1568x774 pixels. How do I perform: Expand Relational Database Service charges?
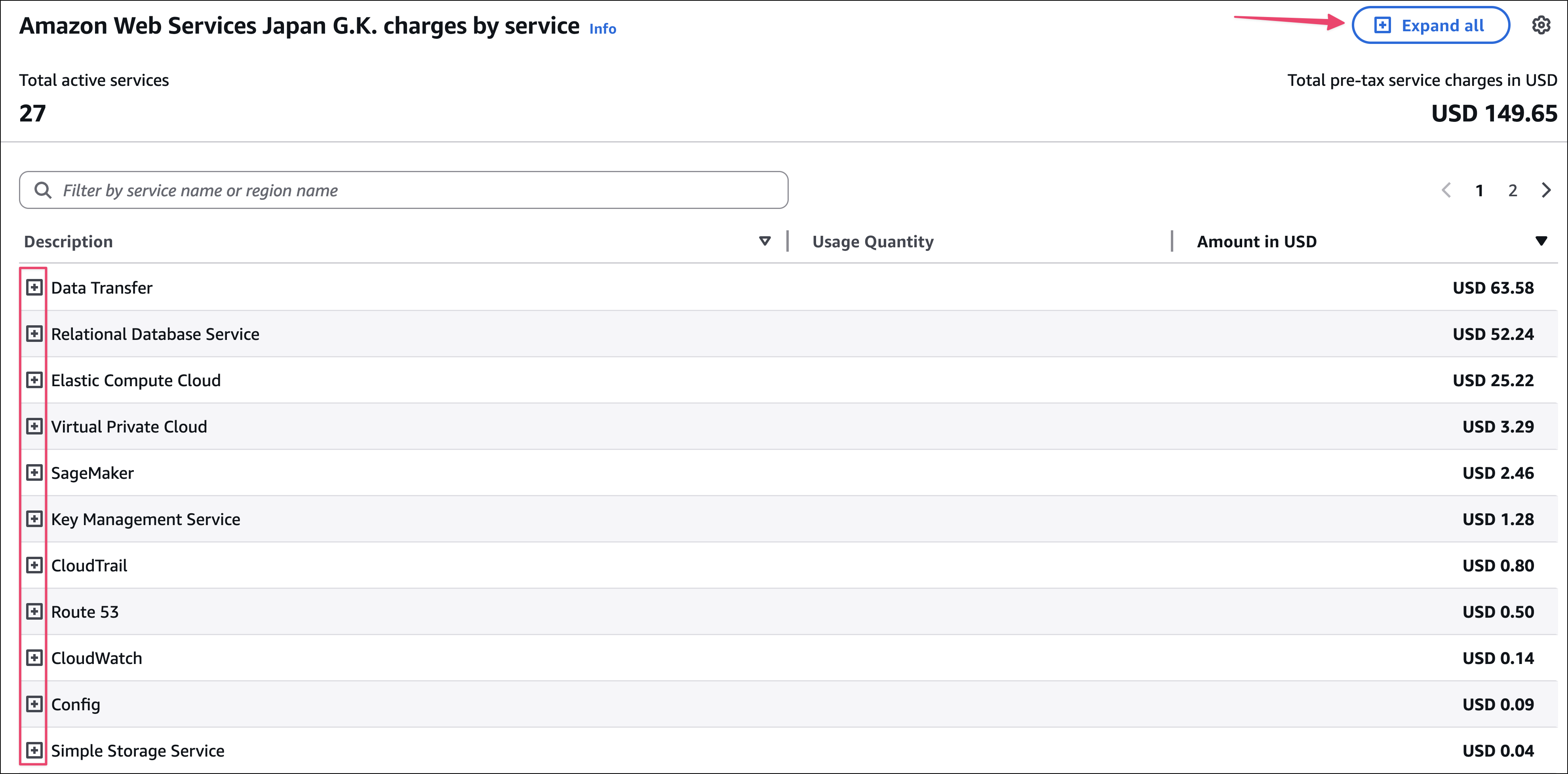pos(34,334)
